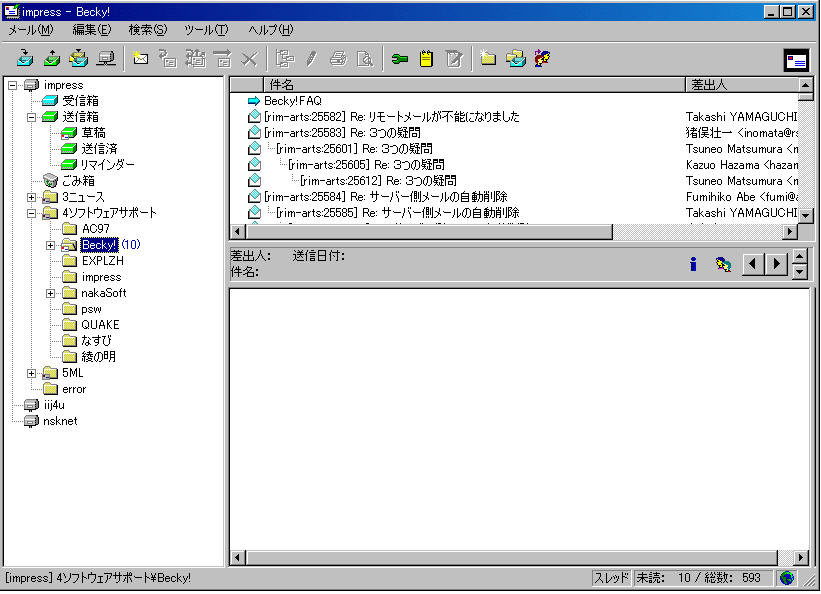The width and height of the screenshot is (821, 594).
Task: Click message list horizontal scroll left arrow
Action: pyautogui.click(x=238, y=231)
